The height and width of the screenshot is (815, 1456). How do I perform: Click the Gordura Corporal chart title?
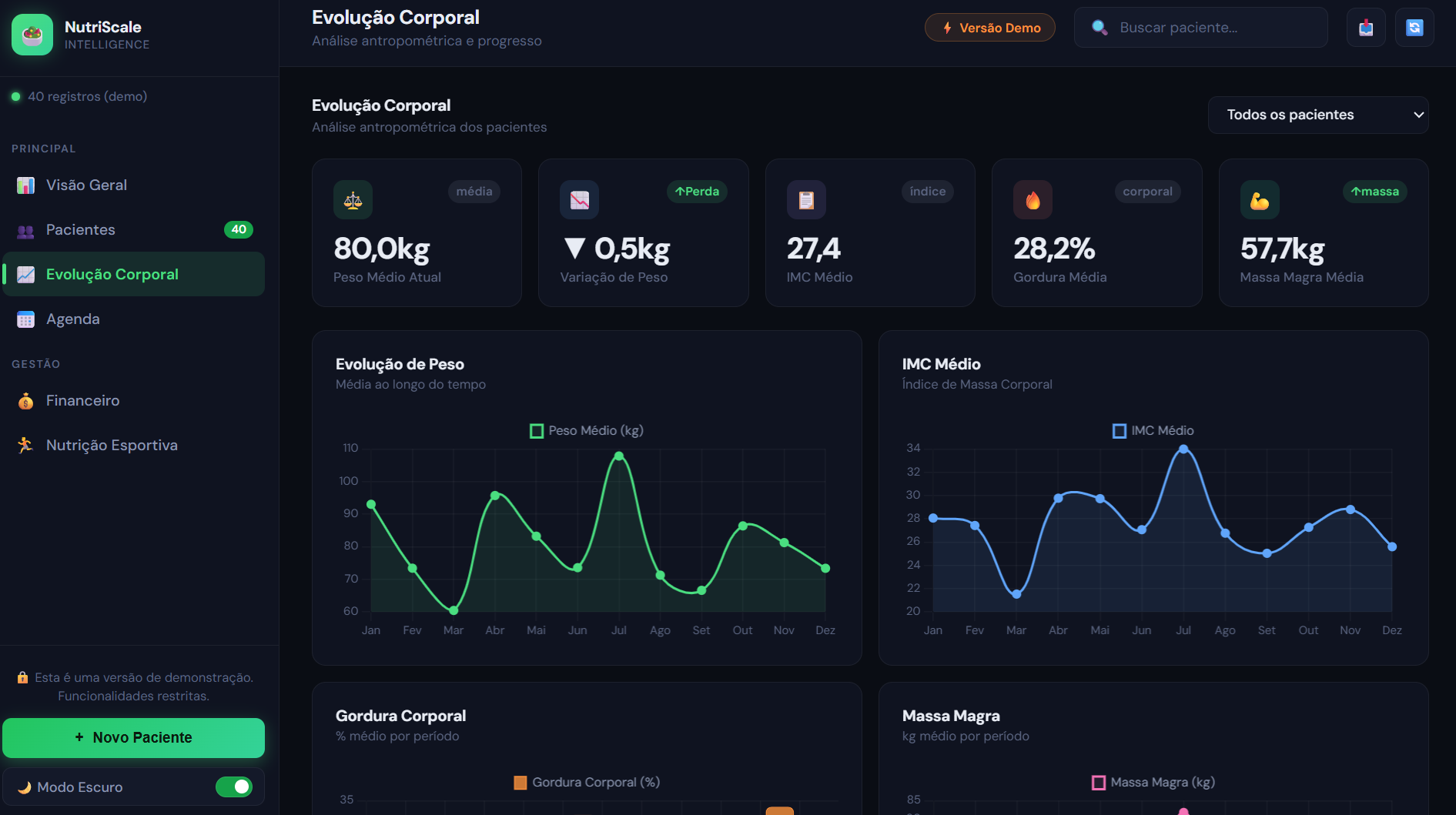(400, 716)
